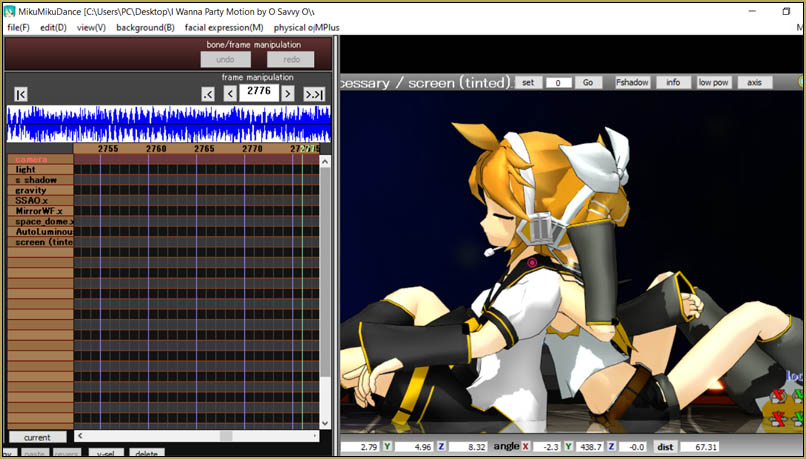
Task: Open the file(F) menu
Action: click(x=19, y=28)
